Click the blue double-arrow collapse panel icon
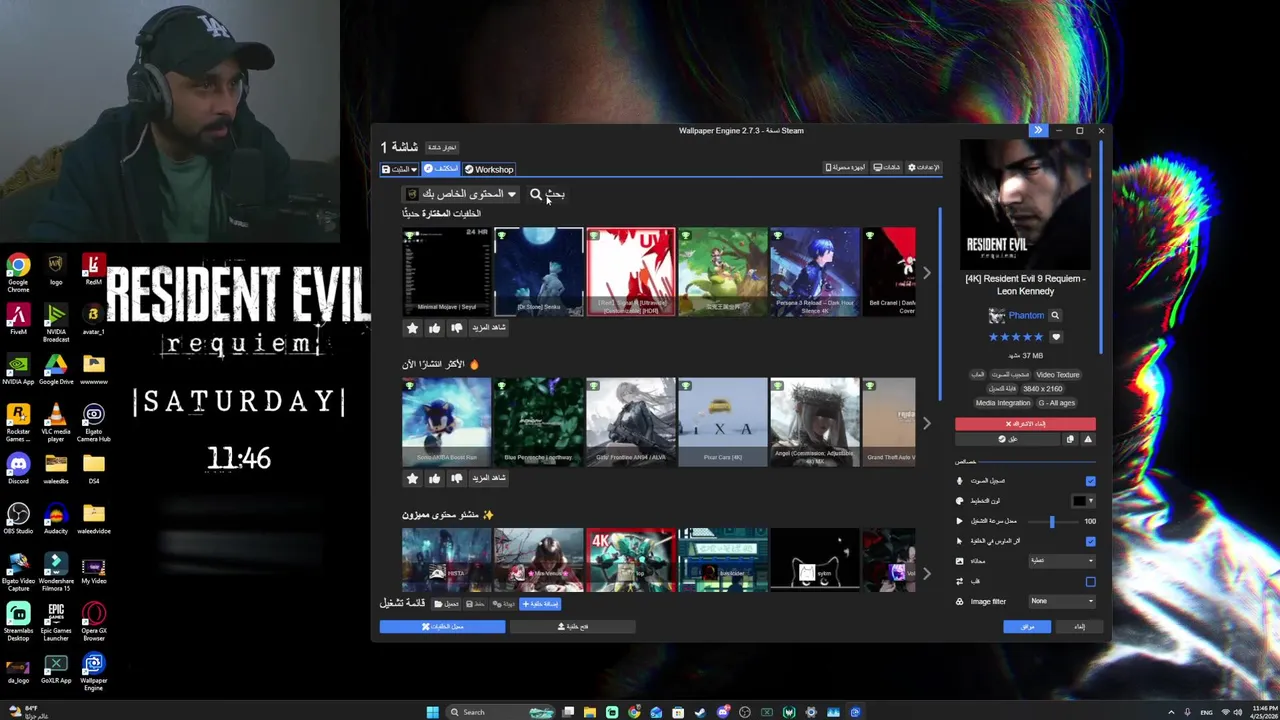 (x=1038, y=130)
